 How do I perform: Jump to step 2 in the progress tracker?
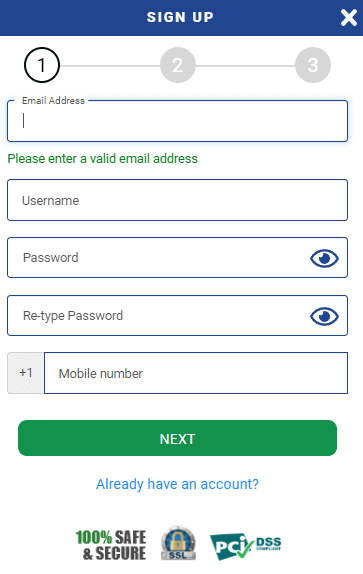pos(178,65)
